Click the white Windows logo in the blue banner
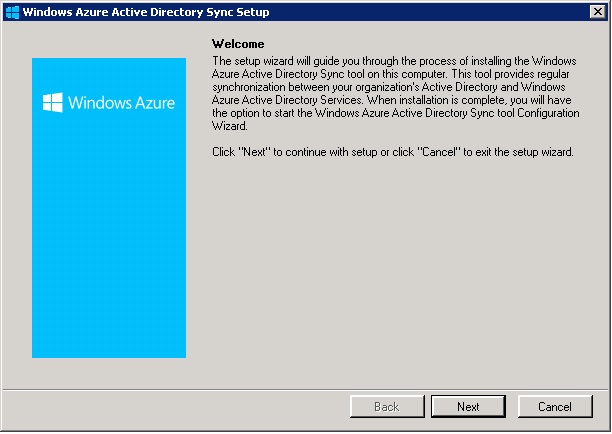Screen dimensions: 612x434 coord(52,103)
